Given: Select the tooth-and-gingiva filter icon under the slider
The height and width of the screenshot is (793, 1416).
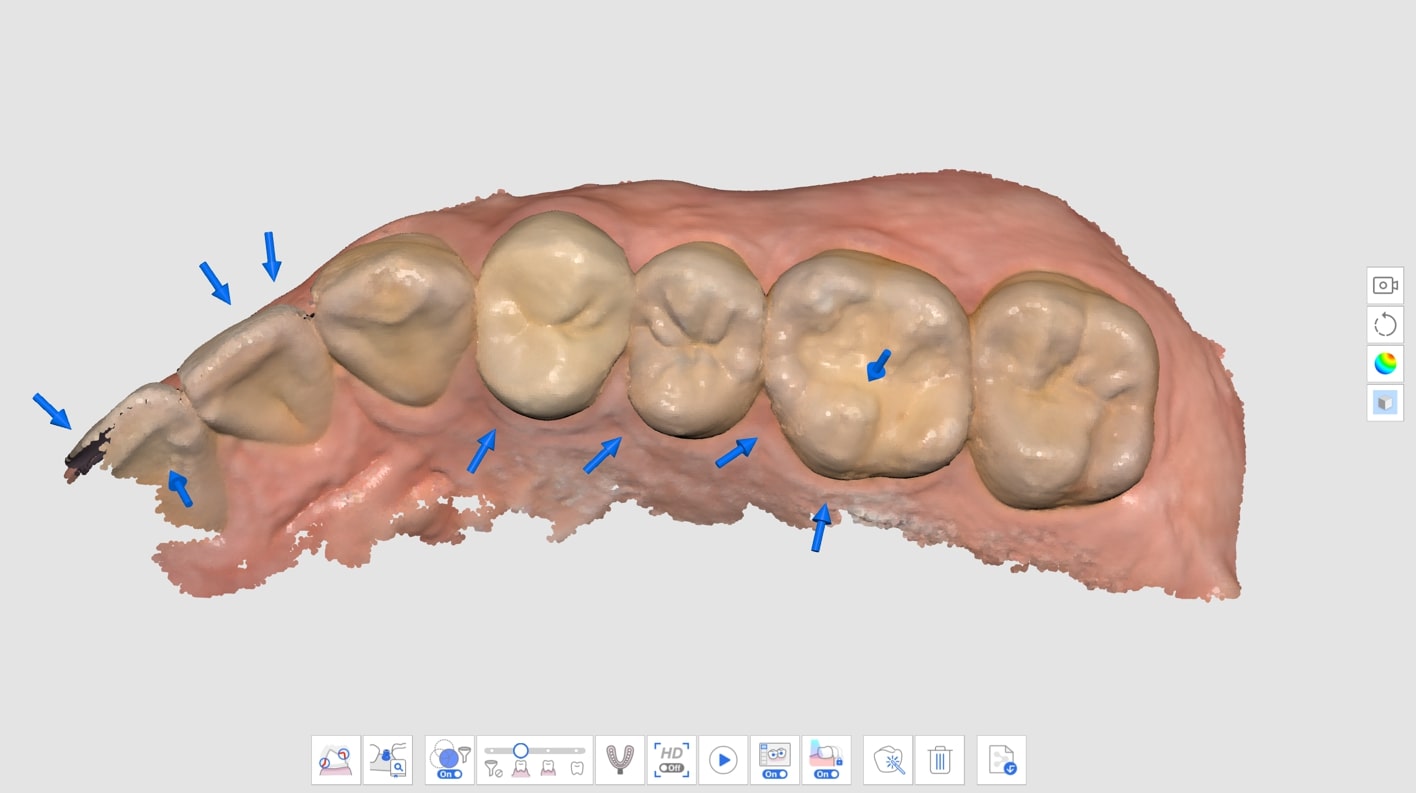Looking at the screenshot, I should point(520,768).
